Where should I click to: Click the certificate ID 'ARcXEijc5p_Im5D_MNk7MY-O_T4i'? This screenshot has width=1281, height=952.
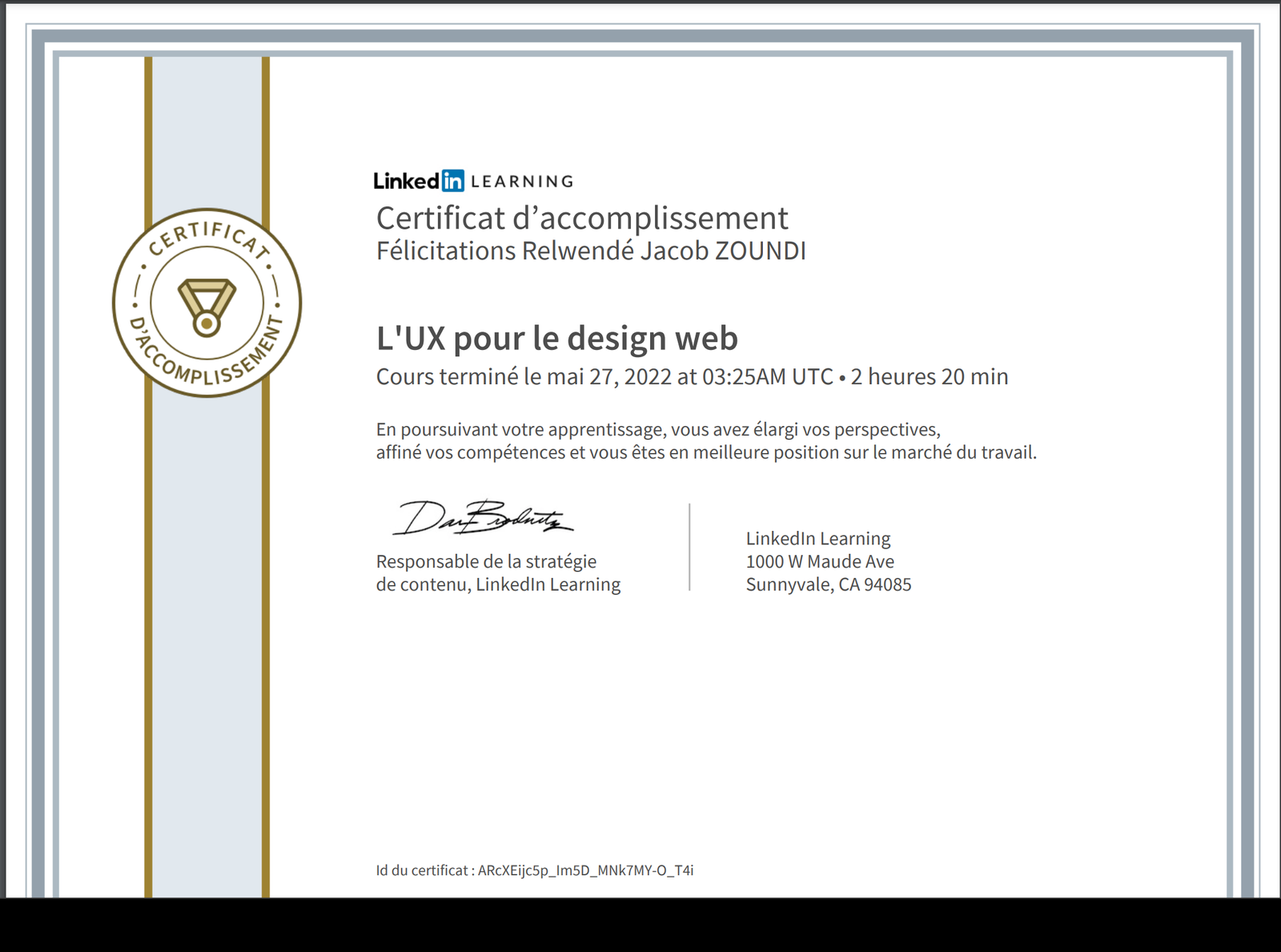pyautogui.click(x=585, y=870)
